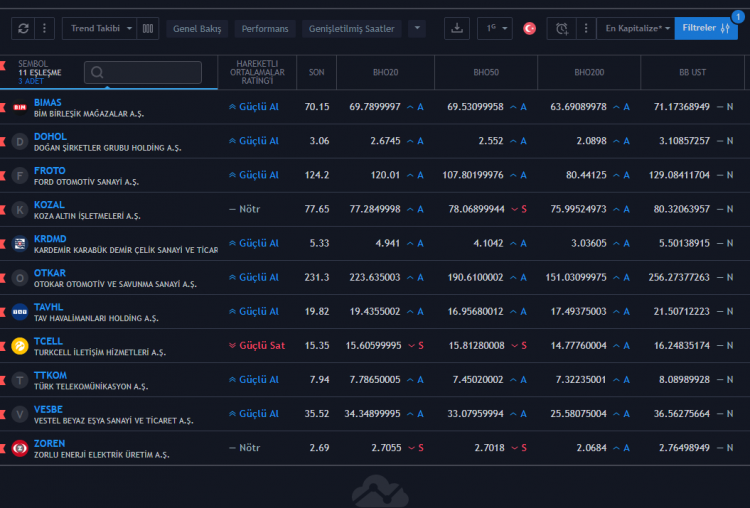Viewport: 750px width, 508px height.
Task: Open TCELL symbol link
Action: click(x=48, y=341)
